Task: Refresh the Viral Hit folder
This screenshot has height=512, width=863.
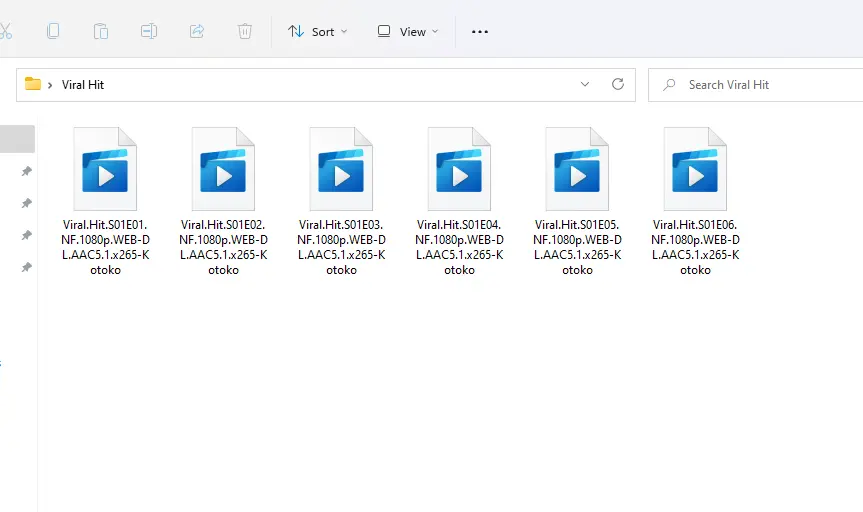Action: pos(618,84)
